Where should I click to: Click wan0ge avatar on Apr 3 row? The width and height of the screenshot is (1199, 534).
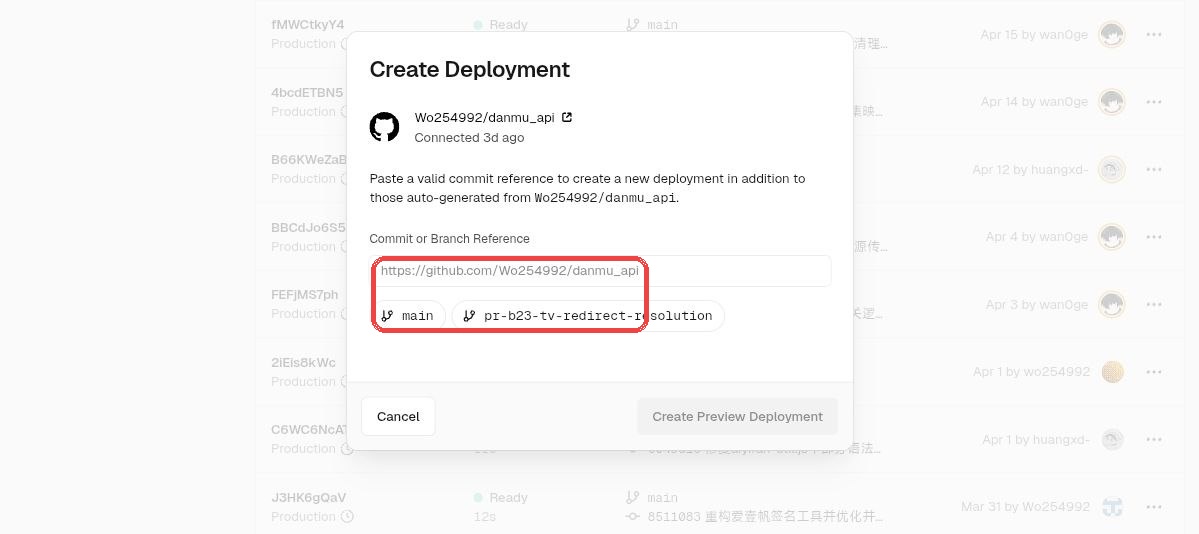point(1112,304)
